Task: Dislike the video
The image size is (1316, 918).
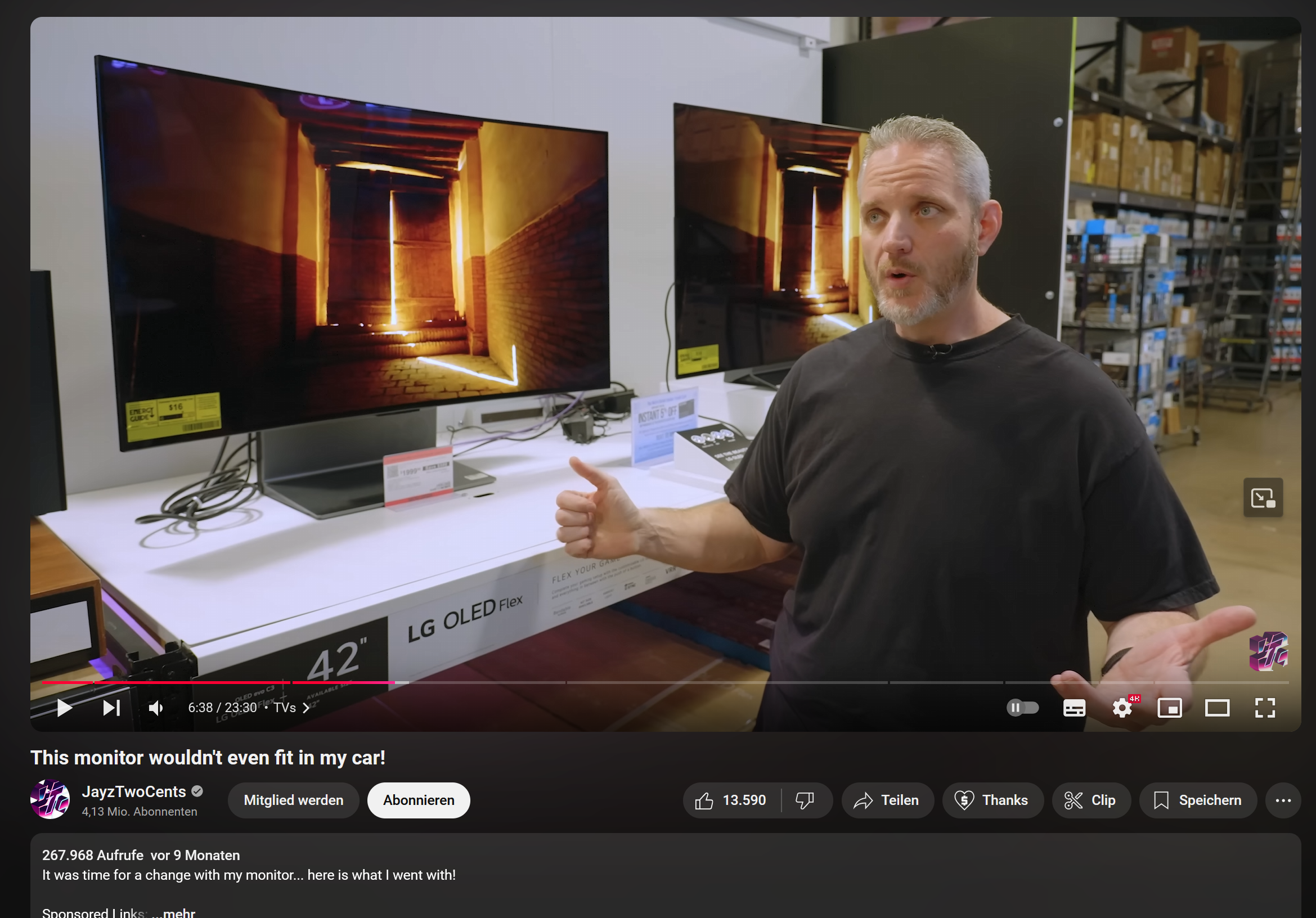Action: pyautogui.click(x=805, y=800)
